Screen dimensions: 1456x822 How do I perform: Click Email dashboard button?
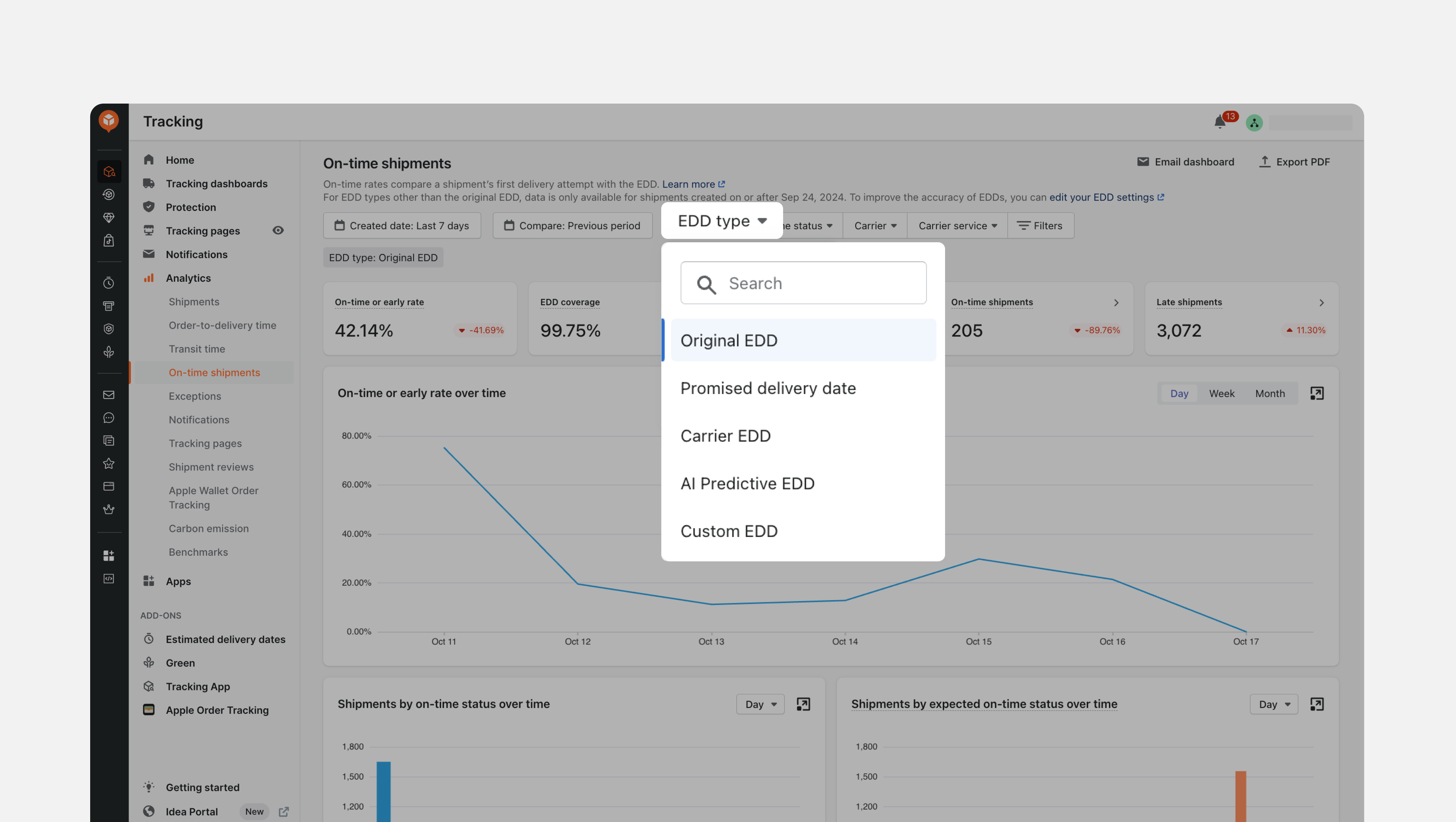(1185, 162)
